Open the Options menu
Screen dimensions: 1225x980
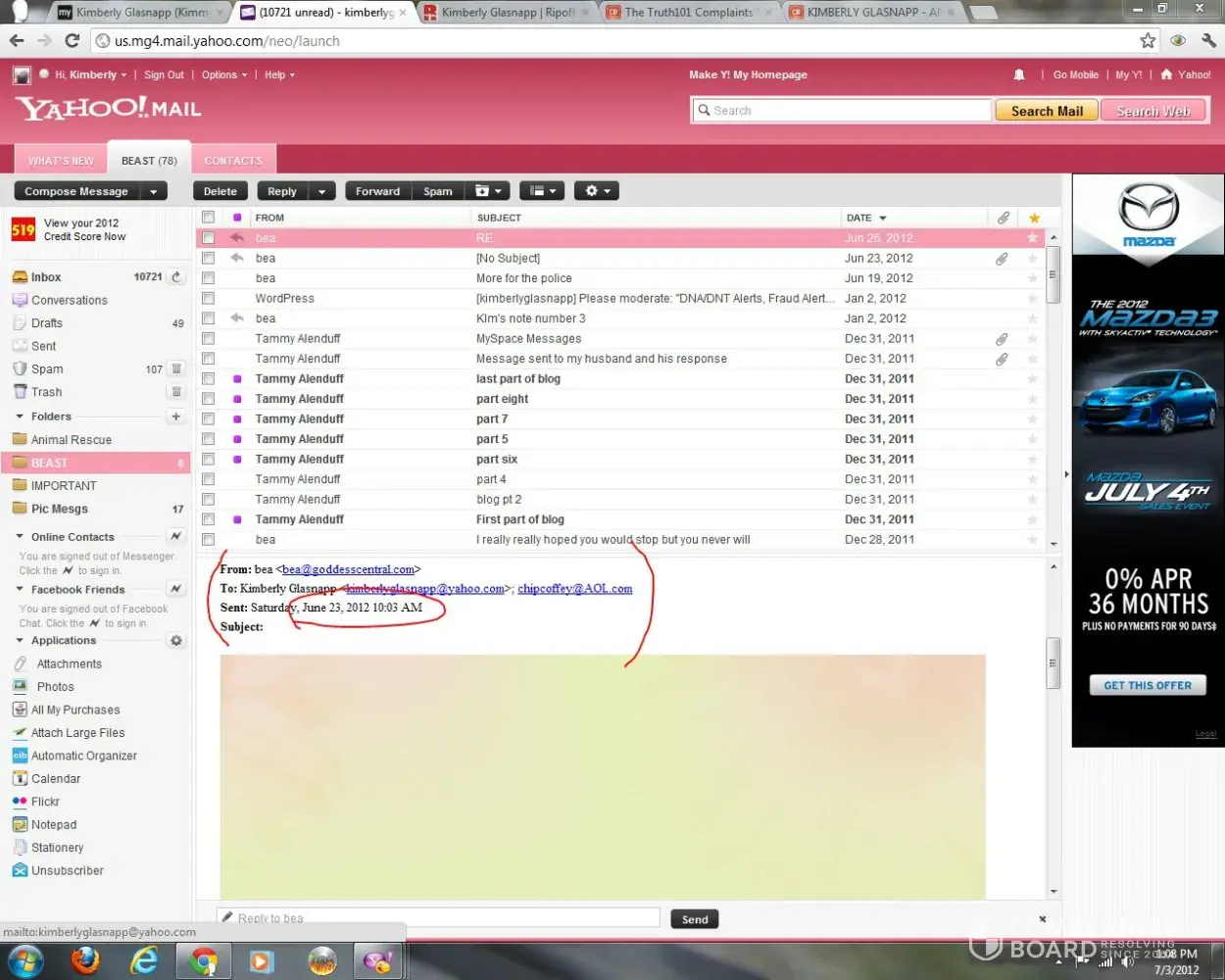coord(223,74)
